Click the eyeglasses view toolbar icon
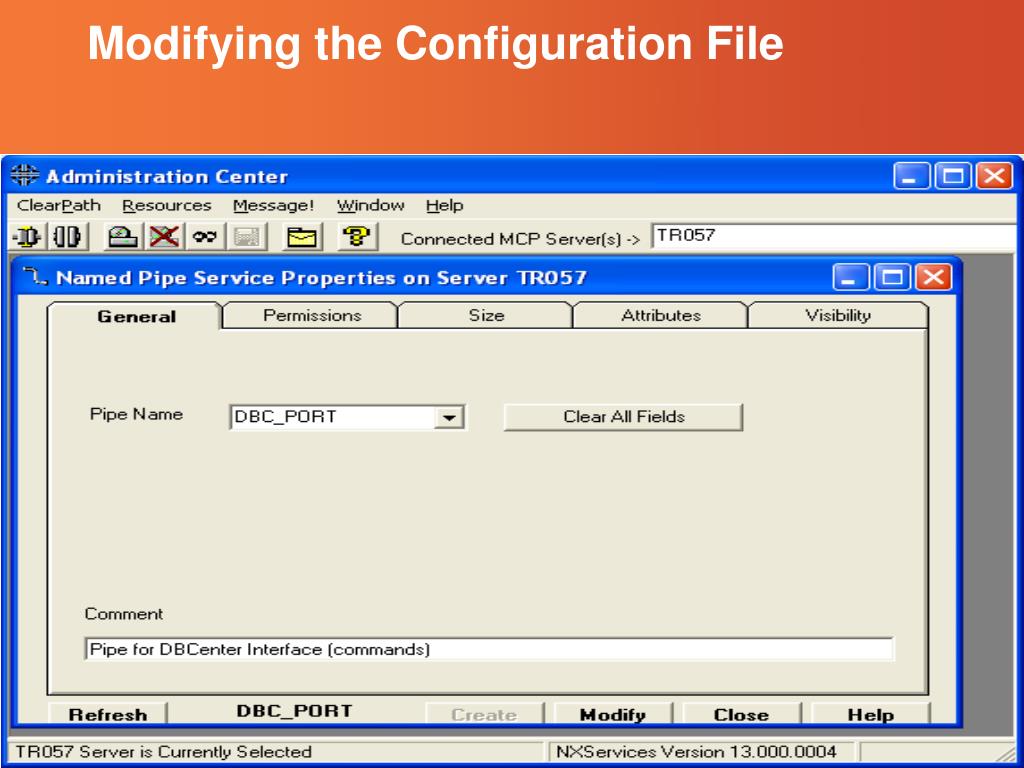Viewport: 1024px width, 768px height. 204,236
